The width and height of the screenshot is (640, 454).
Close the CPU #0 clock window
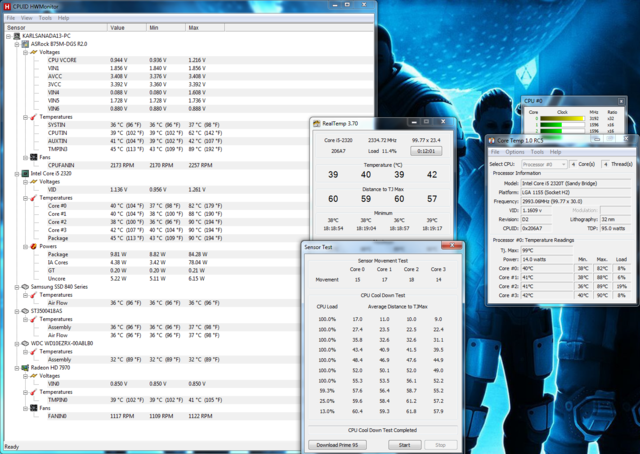pyautogui.click(x=621, y=101)
